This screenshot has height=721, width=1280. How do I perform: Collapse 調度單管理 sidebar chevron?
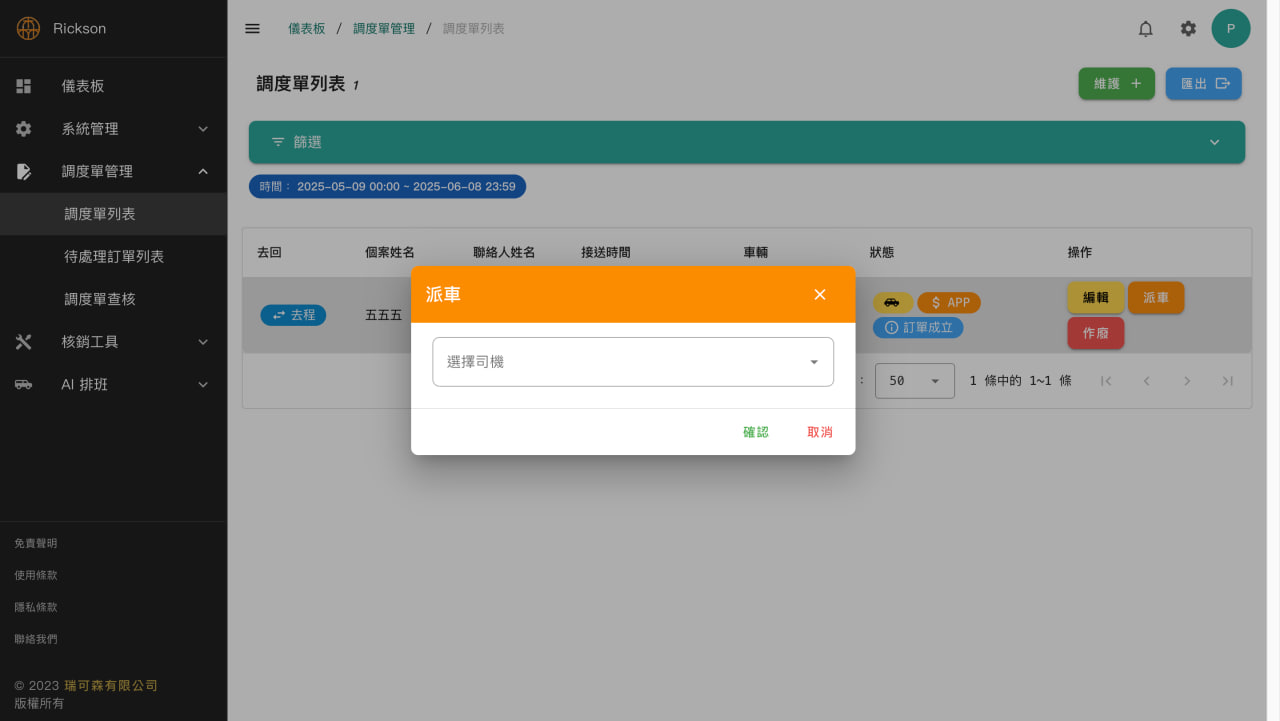click(x=203, y=172)
